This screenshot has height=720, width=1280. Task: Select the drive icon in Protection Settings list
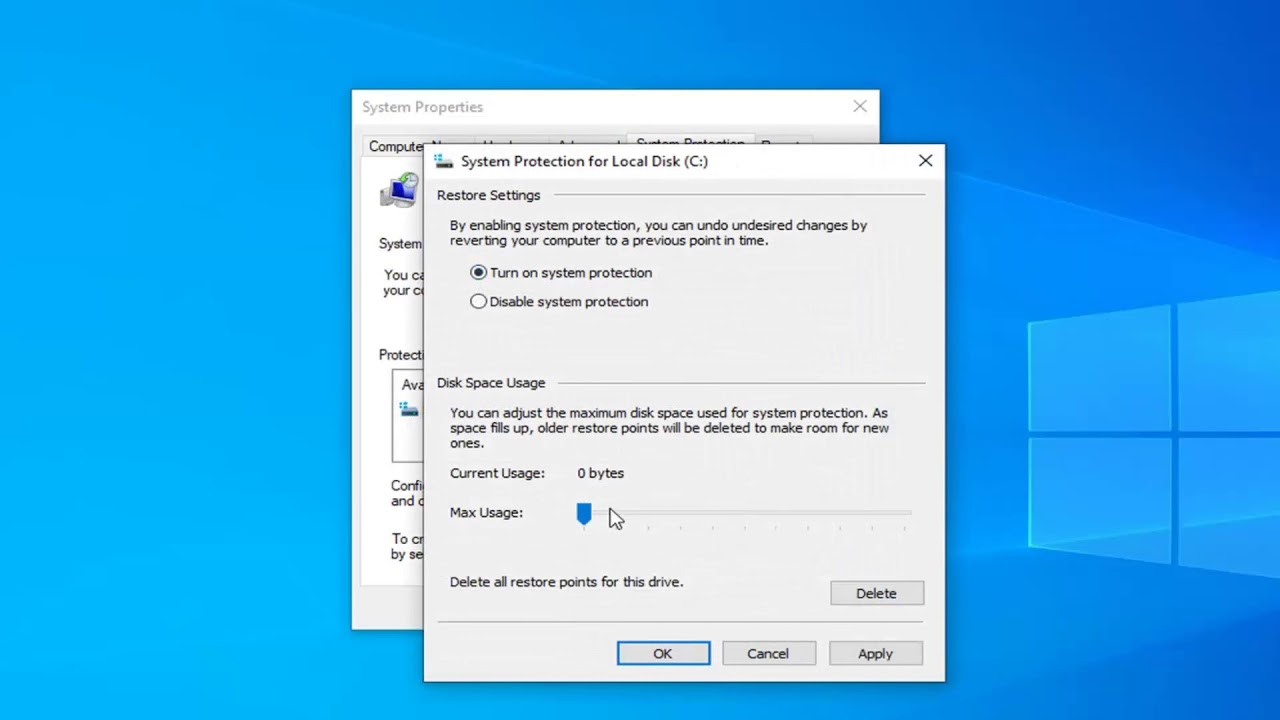point(409,408)
